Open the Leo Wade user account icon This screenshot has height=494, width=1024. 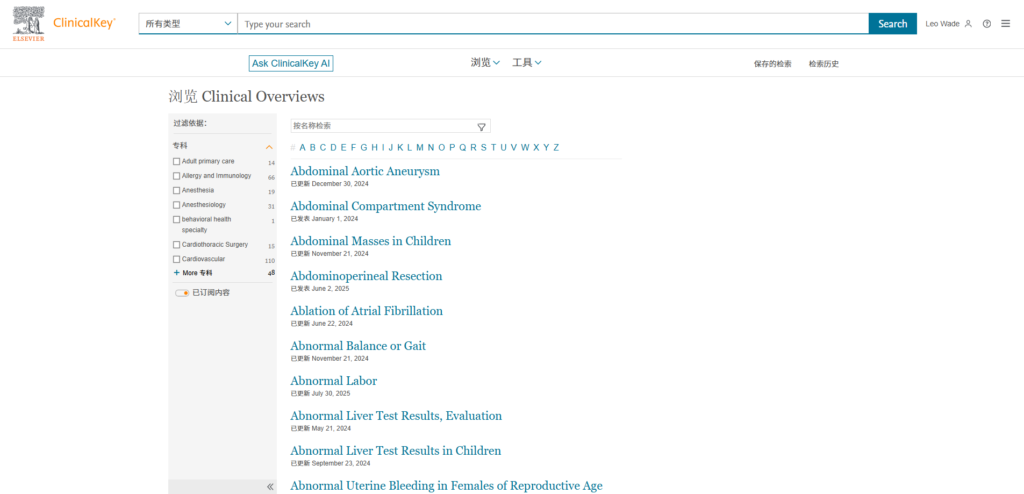tap(968, 24)
